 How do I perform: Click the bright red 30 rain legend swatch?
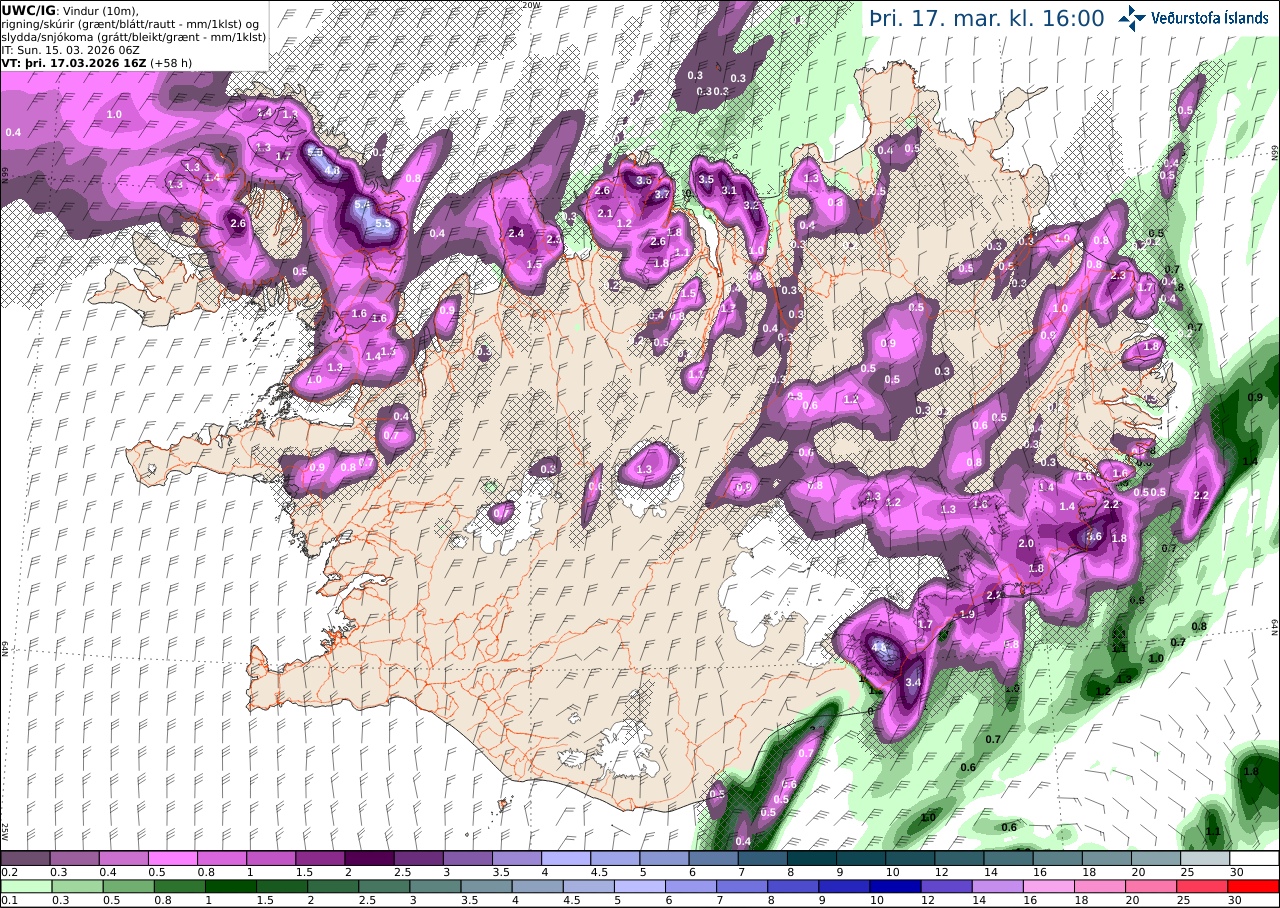(x=1254, y=886)
